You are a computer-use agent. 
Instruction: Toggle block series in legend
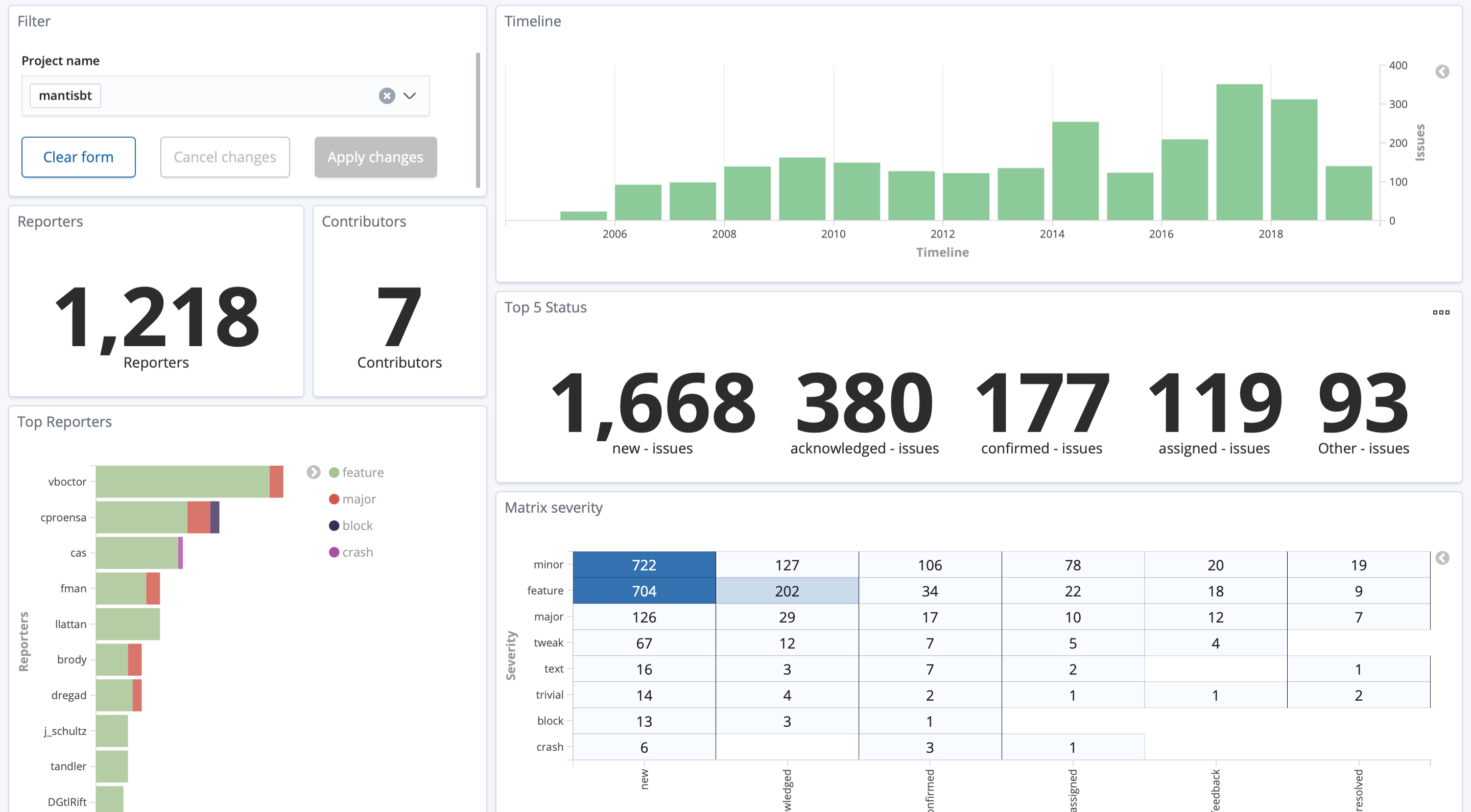click(x=357, y=526)
